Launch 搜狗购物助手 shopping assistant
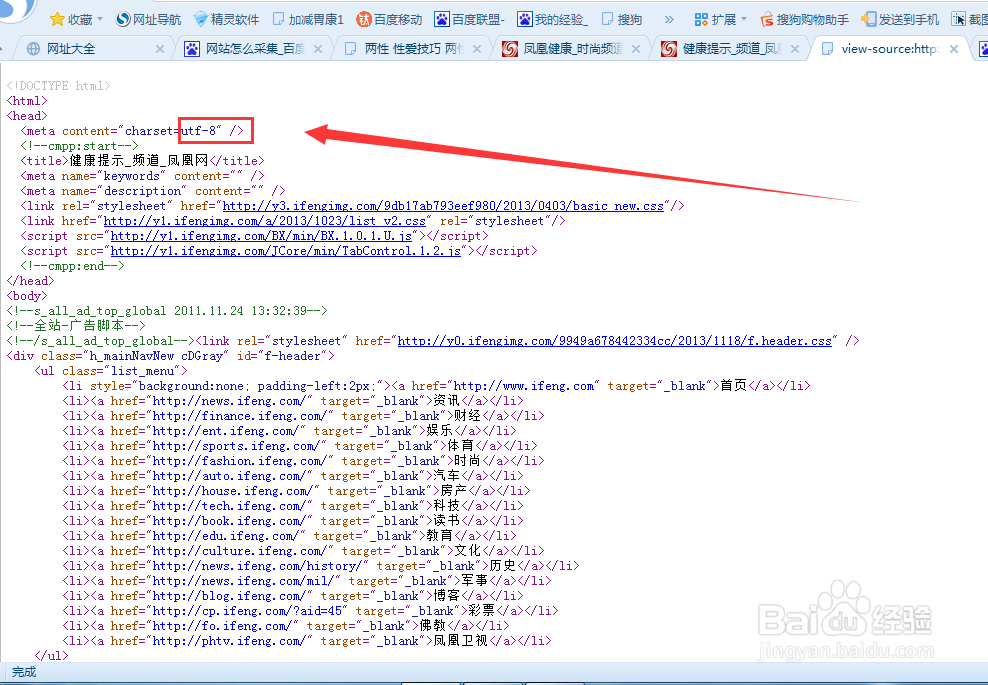 [x=805, y=20]
